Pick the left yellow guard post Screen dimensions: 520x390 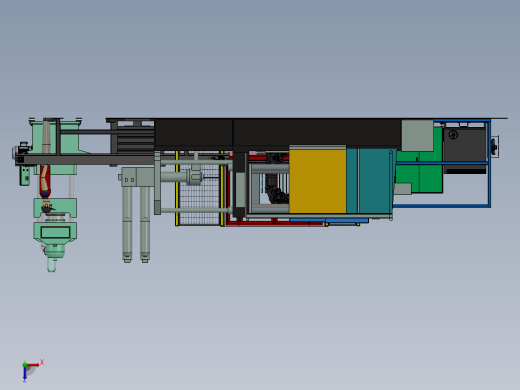click(x=177, y=188)
